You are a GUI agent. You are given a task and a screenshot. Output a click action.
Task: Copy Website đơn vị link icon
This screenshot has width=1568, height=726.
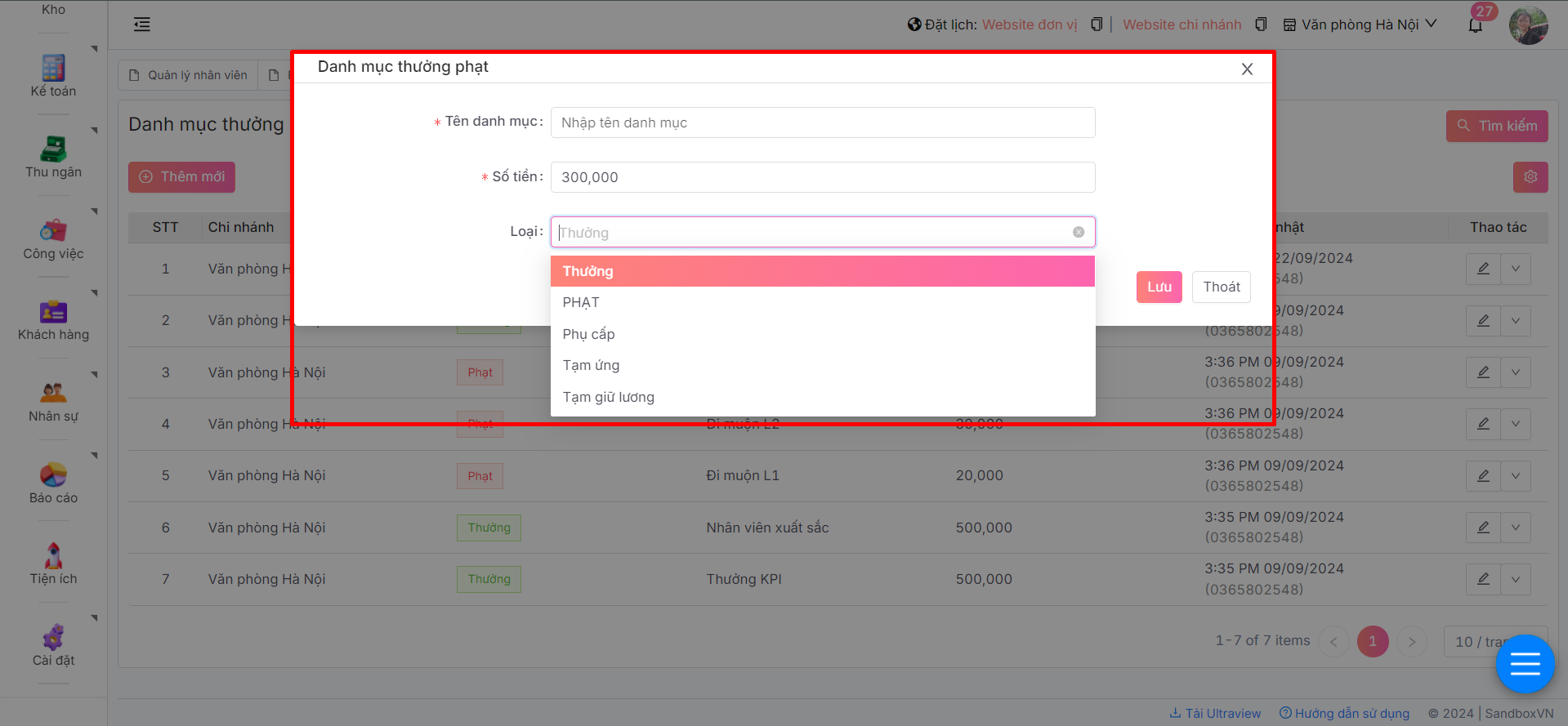click(x=1097, y=24)
